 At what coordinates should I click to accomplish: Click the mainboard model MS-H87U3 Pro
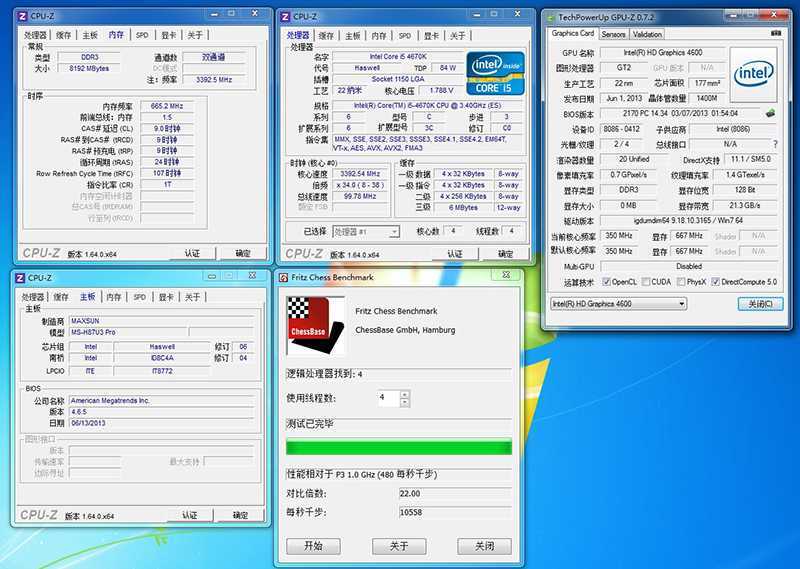(x=128, y=332)
